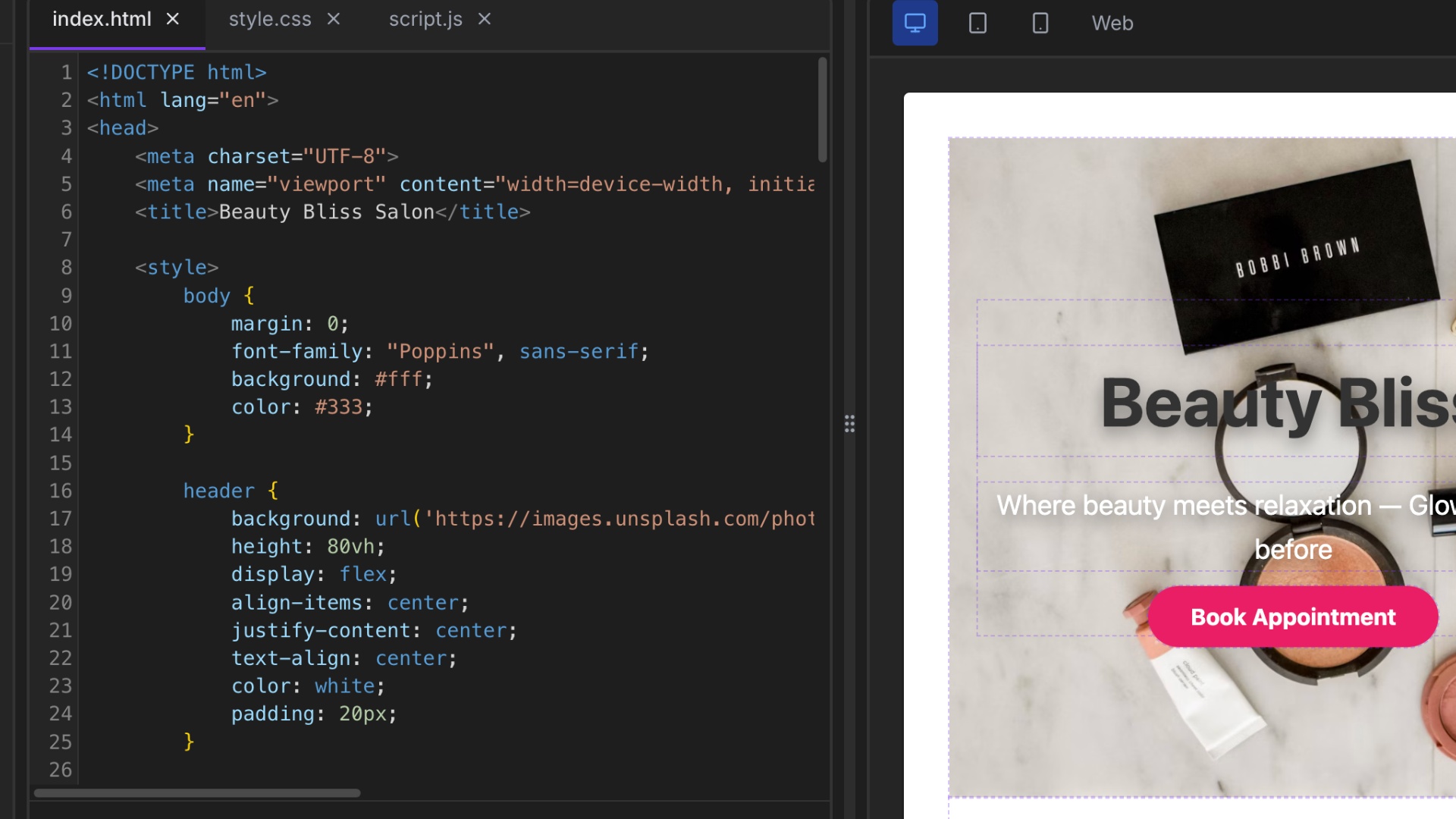Open the style.css tab
Viewport: 1456px width, 819px height.
[270, 19]
